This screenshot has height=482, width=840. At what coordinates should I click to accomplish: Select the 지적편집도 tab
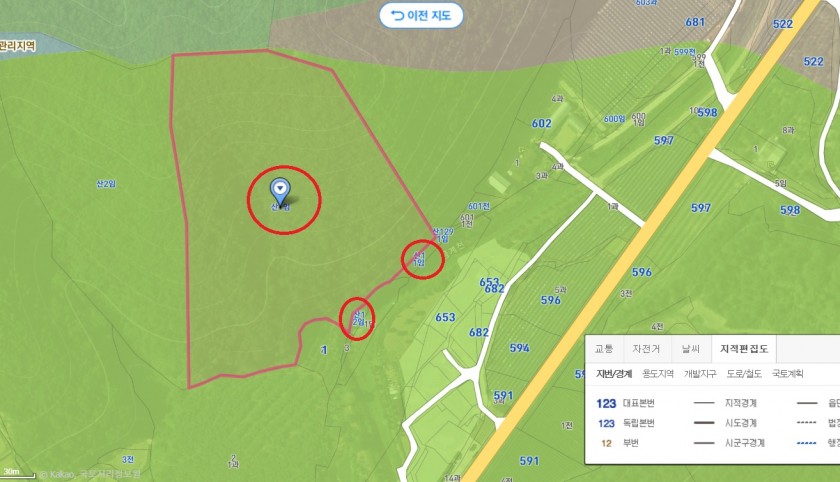coord(744,349)
